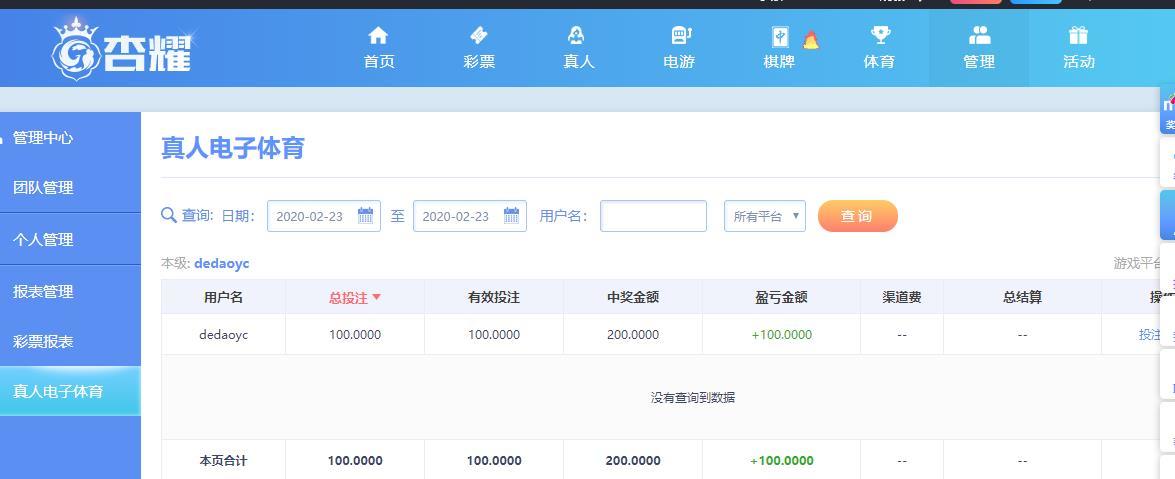Image resolution: width=1175 pixels, height=479 pixels.
Task: Click the start date field 2020-02-23
Action: click(310, 216)
